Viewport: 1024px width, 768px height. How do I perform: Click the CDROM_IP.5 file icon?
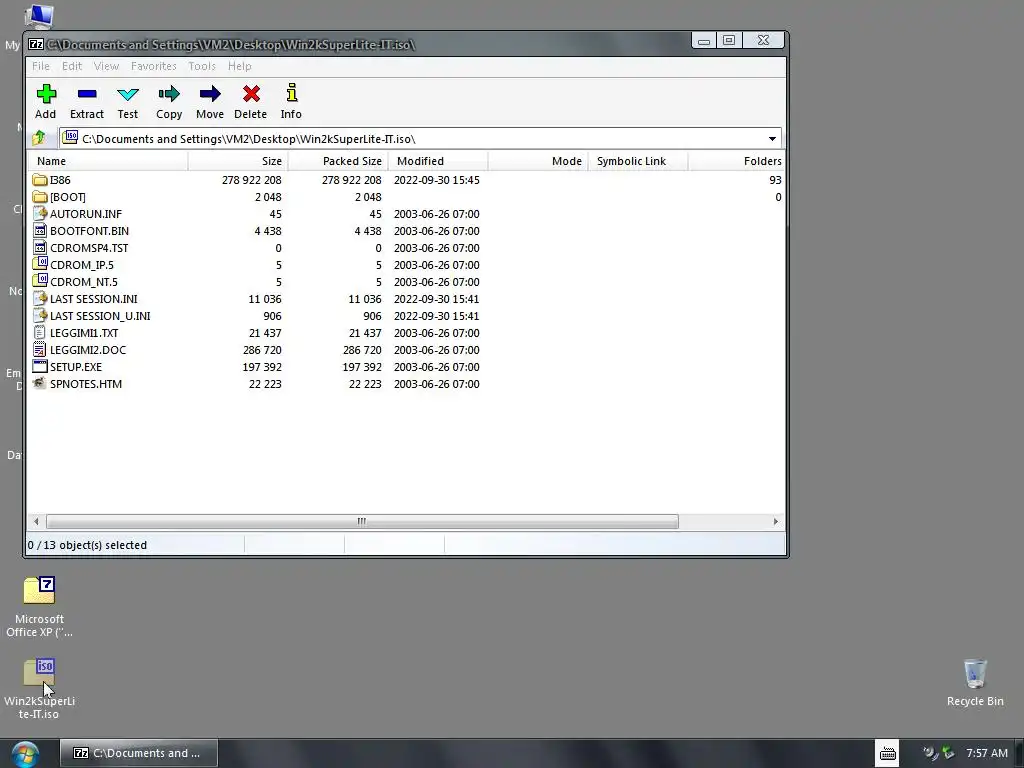point(40,263)
